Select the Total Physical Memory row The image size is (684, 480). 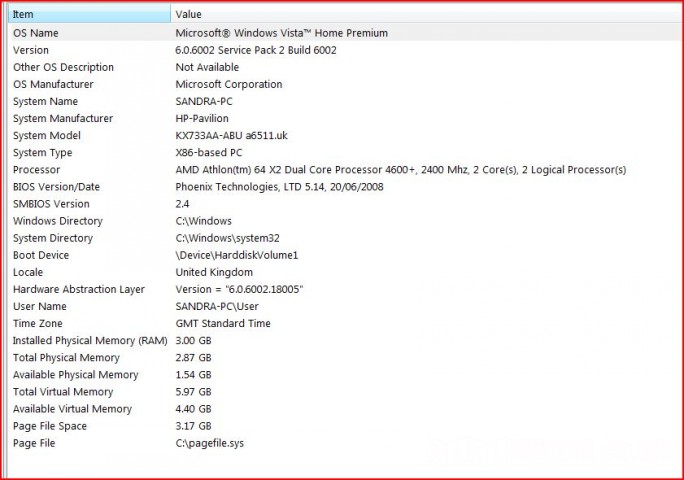point(66,357)
